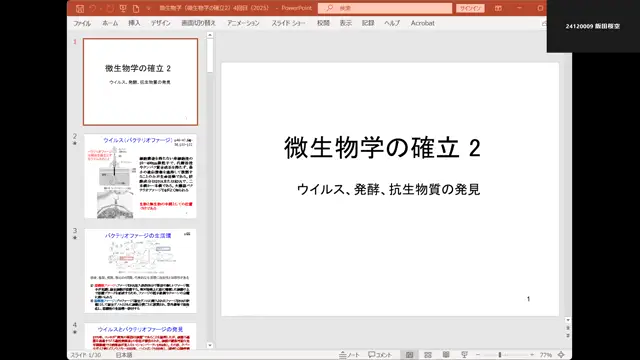Switch to the ホーム tab
640x360 pixels.
(x=110, y=23)
